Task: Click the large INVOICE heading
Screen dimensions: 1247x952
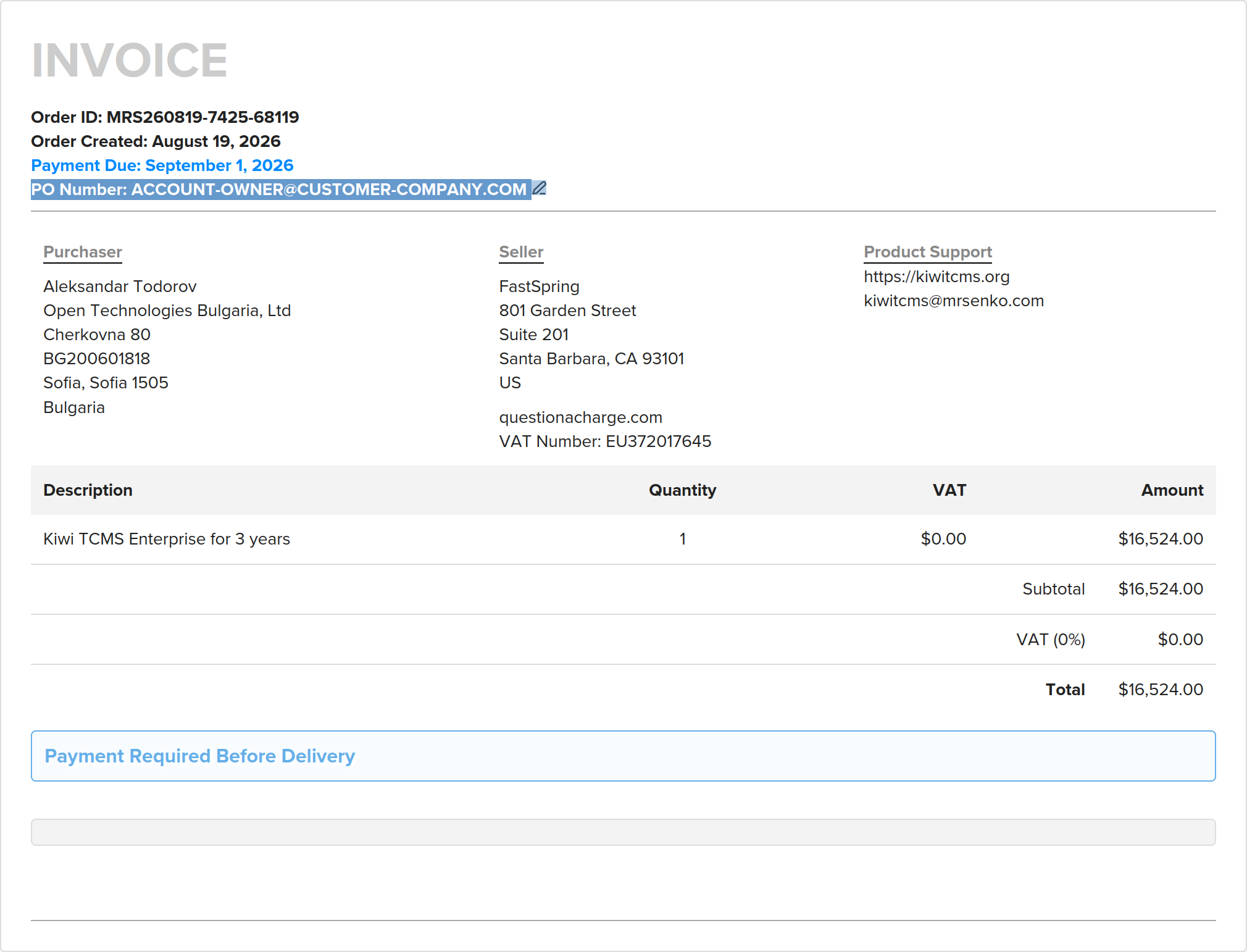Action: (x=130, y=61)
